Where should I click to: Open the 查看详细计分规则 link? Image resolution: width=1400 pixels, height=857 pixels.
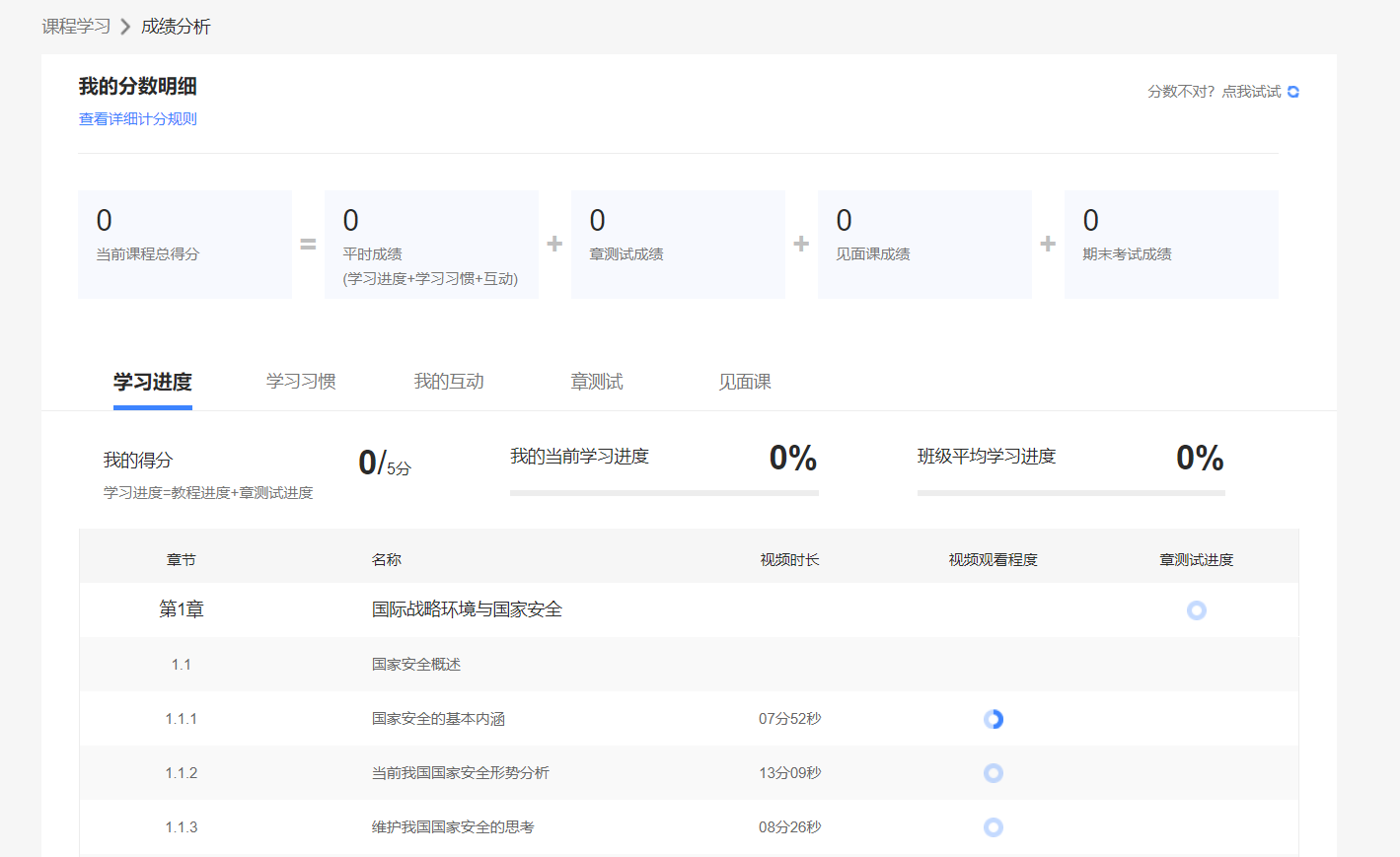tap(138, 119)
